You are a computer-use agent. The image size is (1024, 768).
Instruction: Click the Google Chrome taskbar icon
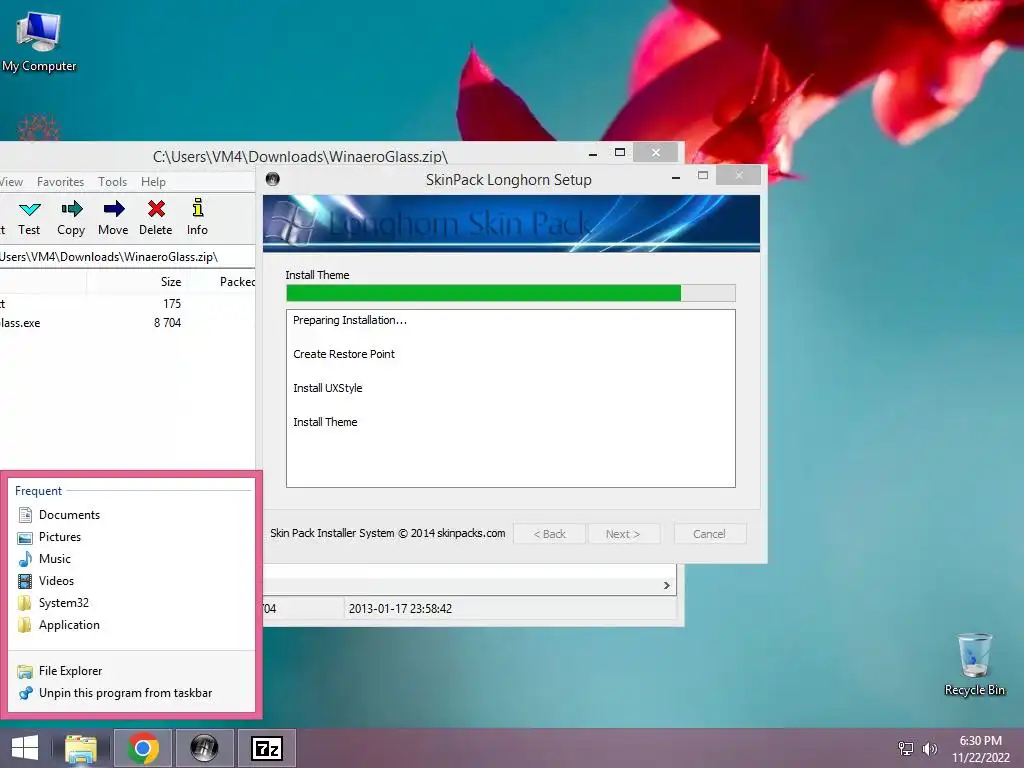pyautogui.click(x=143, y=748)
